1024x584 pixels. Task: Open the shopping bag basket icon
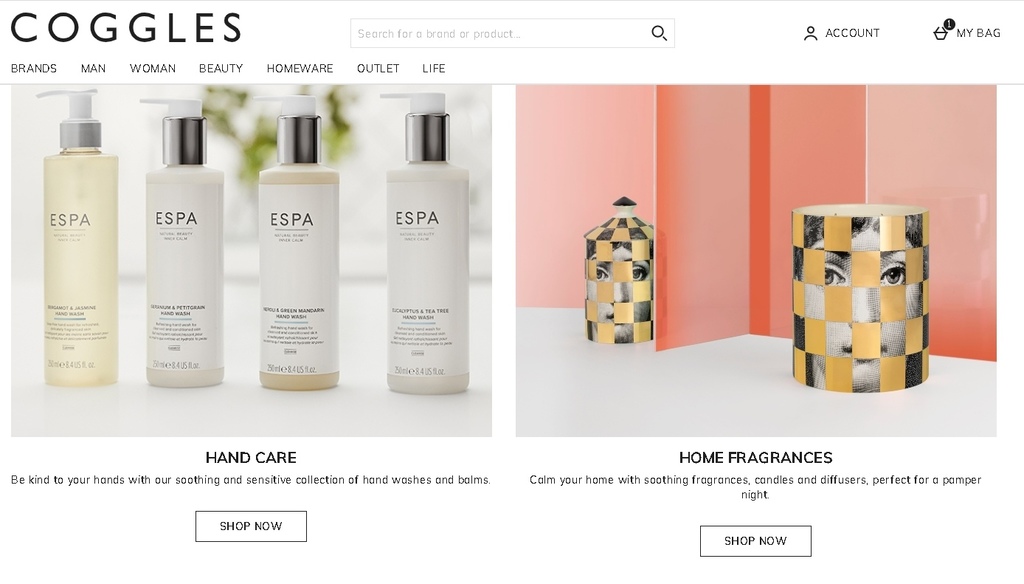pyautogui.click(x=940, y=33)
